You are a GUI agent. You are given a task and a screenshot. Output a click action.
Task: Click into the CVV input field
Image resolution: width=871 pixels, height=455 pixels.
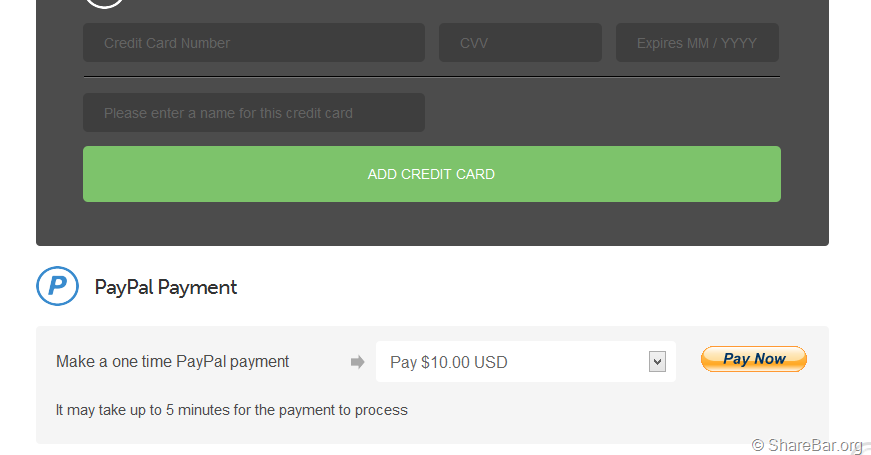[x=520, y=43]
